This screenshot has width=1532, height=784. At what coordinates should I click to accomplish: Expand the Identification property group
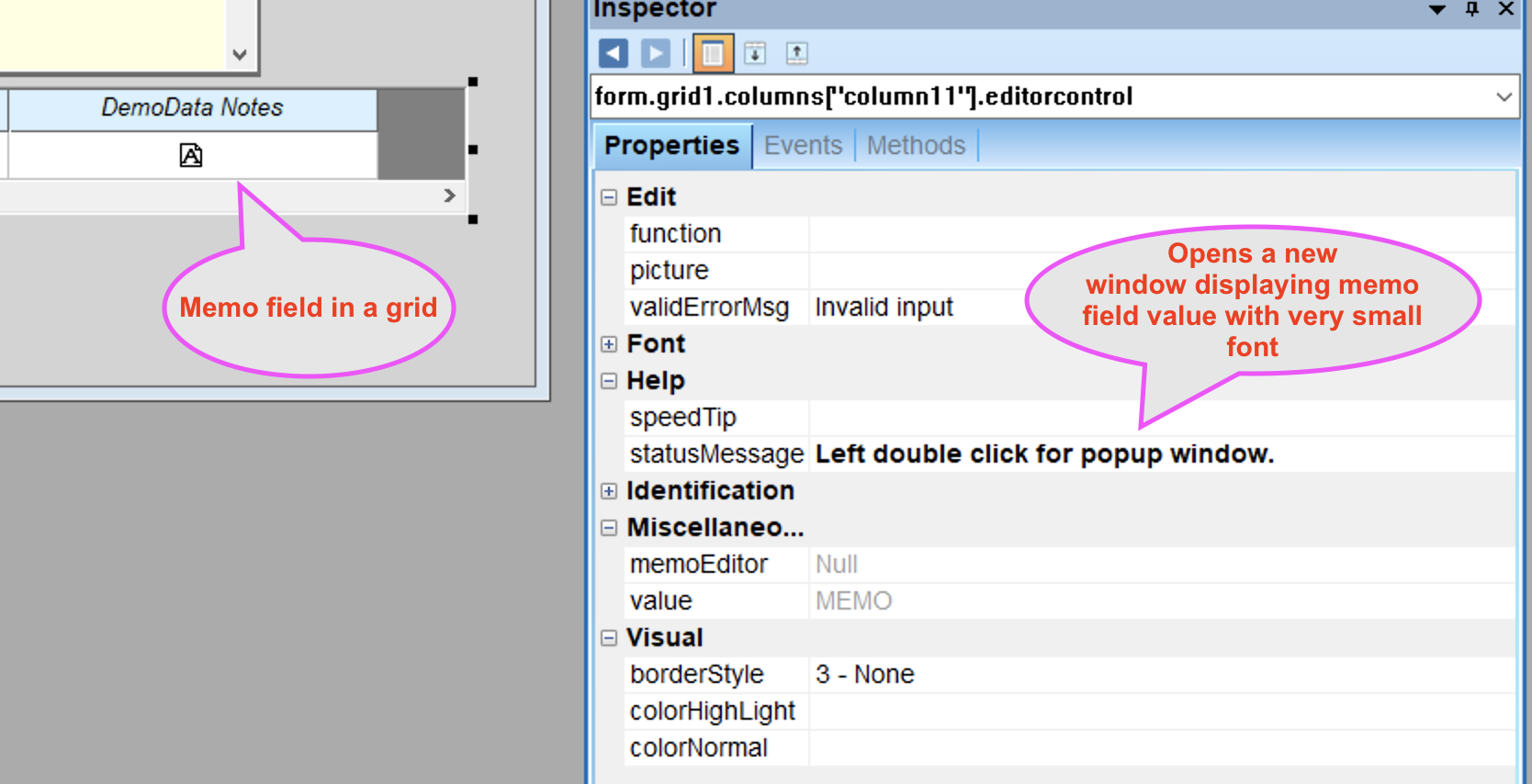609,491
